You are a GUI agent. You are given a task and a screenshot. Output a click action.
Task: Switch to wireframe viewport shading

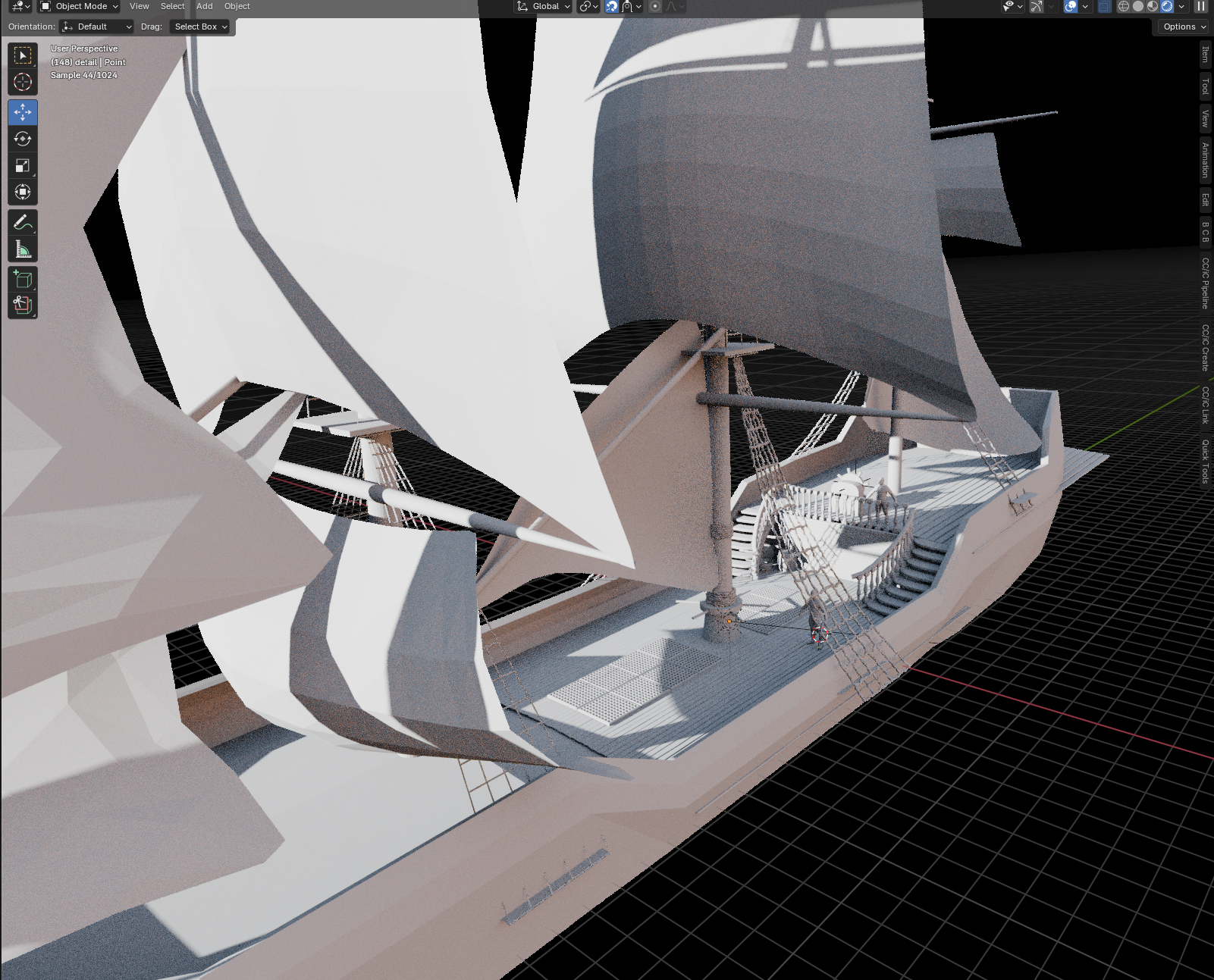click(1124, 7)
